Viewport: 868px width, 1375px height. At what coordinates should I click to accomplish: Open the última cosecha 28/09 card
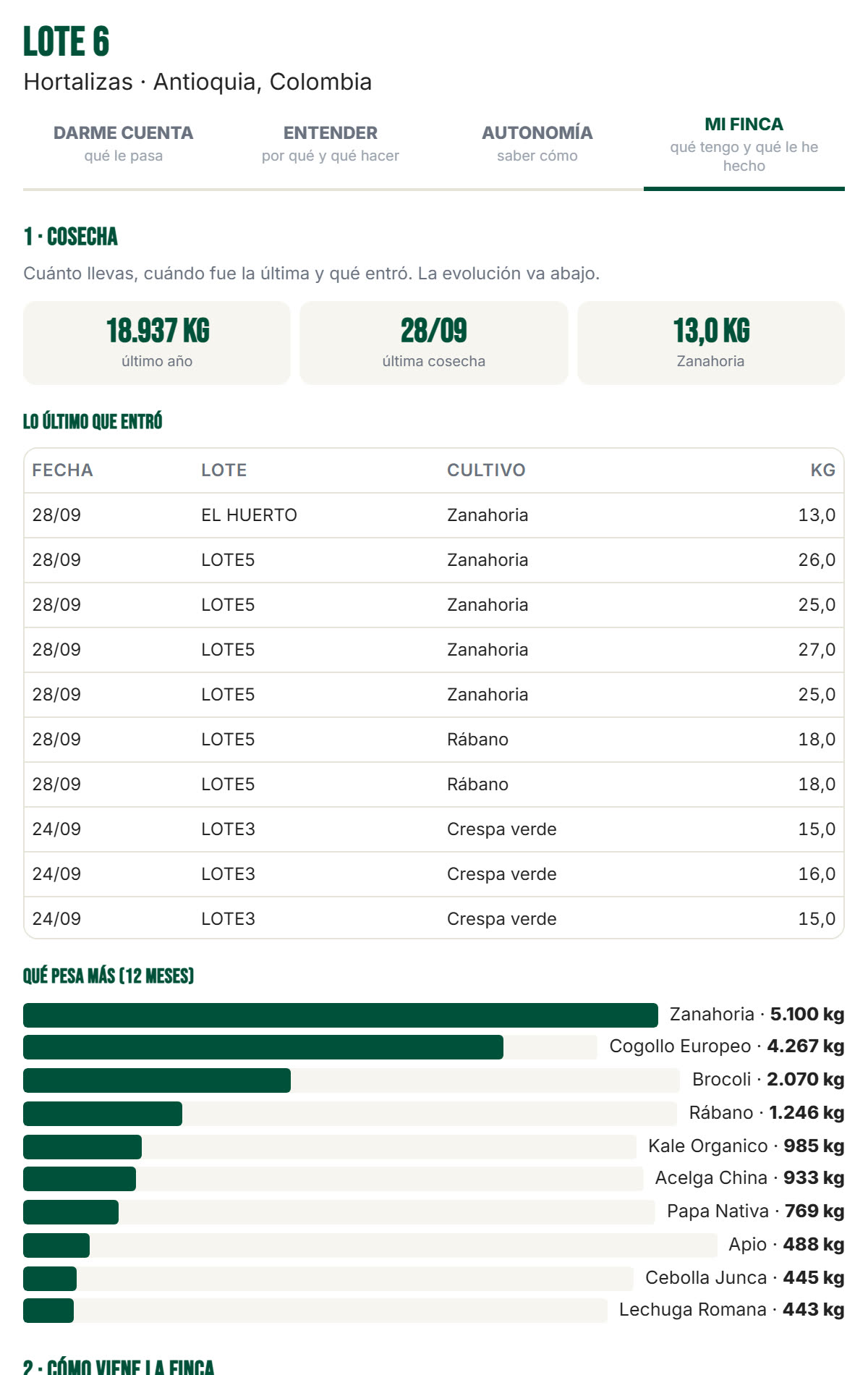point(434,342)
